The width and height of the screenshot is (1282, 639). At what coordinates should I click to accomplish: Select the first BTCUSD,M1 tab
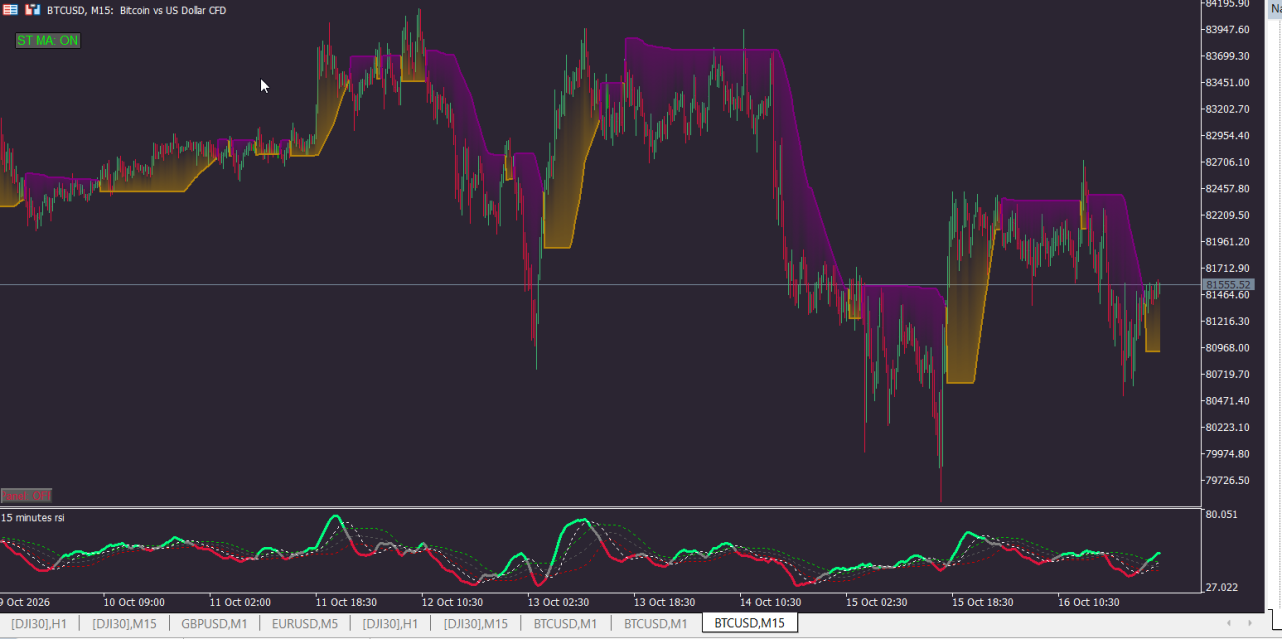[565, 624]
